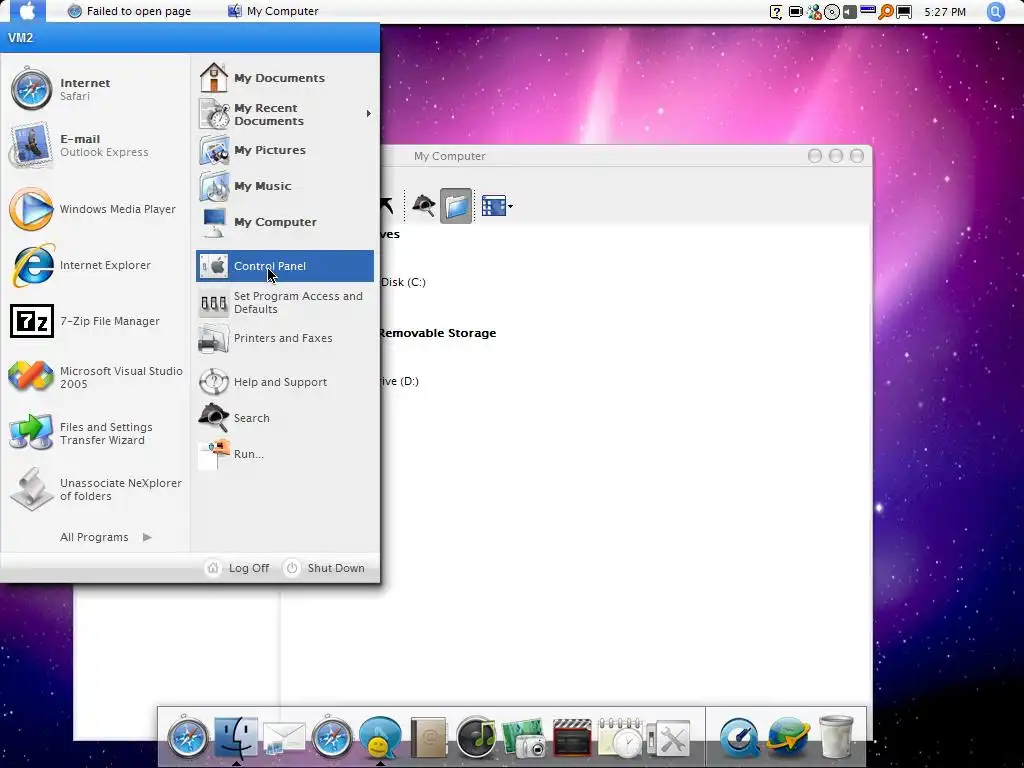Viewport: 1024px width, 768px height.
Task: Open iTunes music note icon in dock
Action: pos(476,737)
